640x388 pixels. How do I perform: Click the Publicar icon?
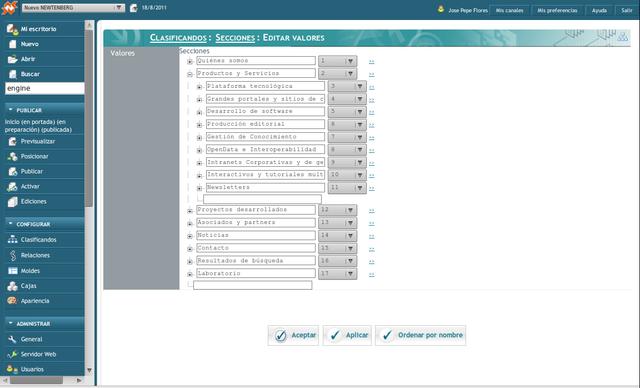pyautogui.click(x=13, y=172)
